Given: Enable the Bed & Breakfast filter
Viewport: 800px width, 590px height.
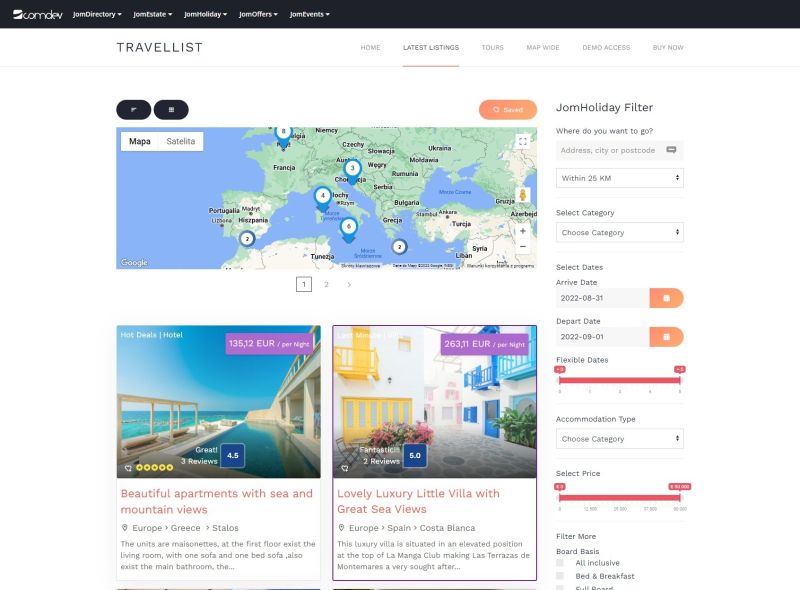Looking at the screenshot, I should coord(559,574).
